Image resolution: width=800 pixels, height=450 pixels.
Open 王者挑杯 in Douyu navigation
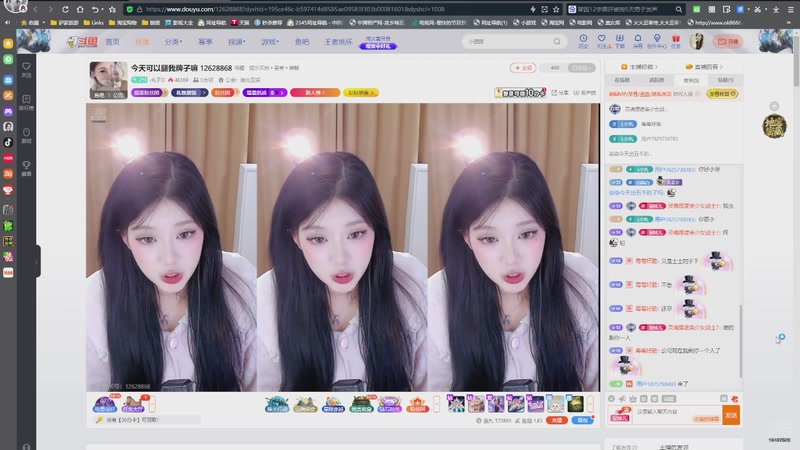(338, 42)
